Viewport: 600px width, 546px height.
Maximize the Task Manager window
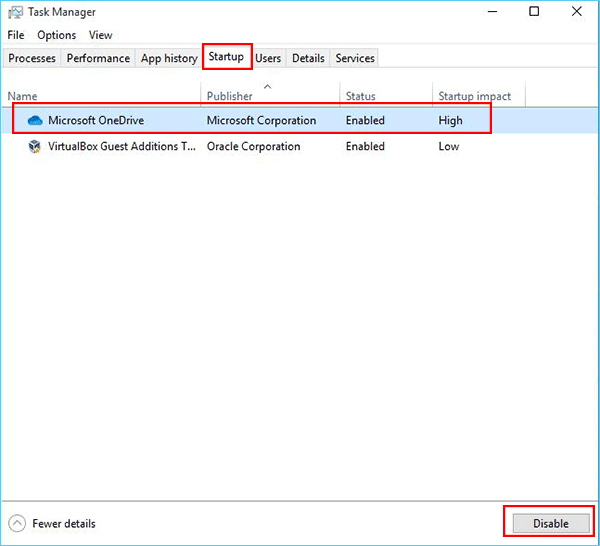(x=534, y=11)
